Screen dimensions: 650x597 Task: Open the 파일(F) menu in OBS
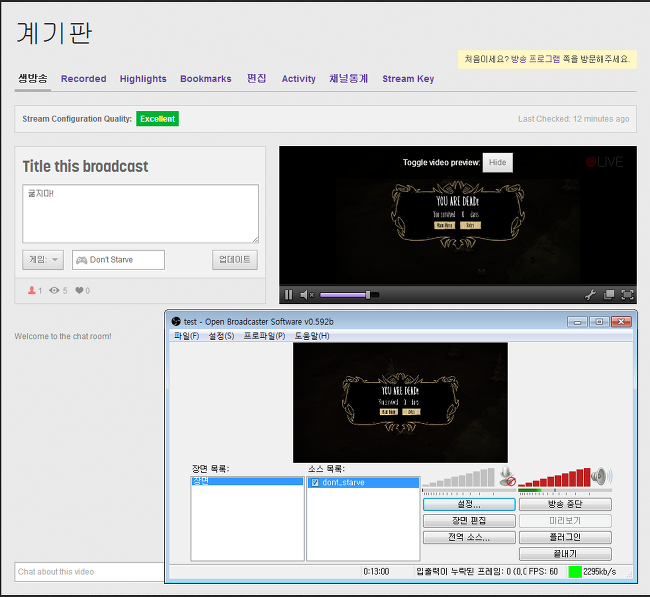point(187,336)
